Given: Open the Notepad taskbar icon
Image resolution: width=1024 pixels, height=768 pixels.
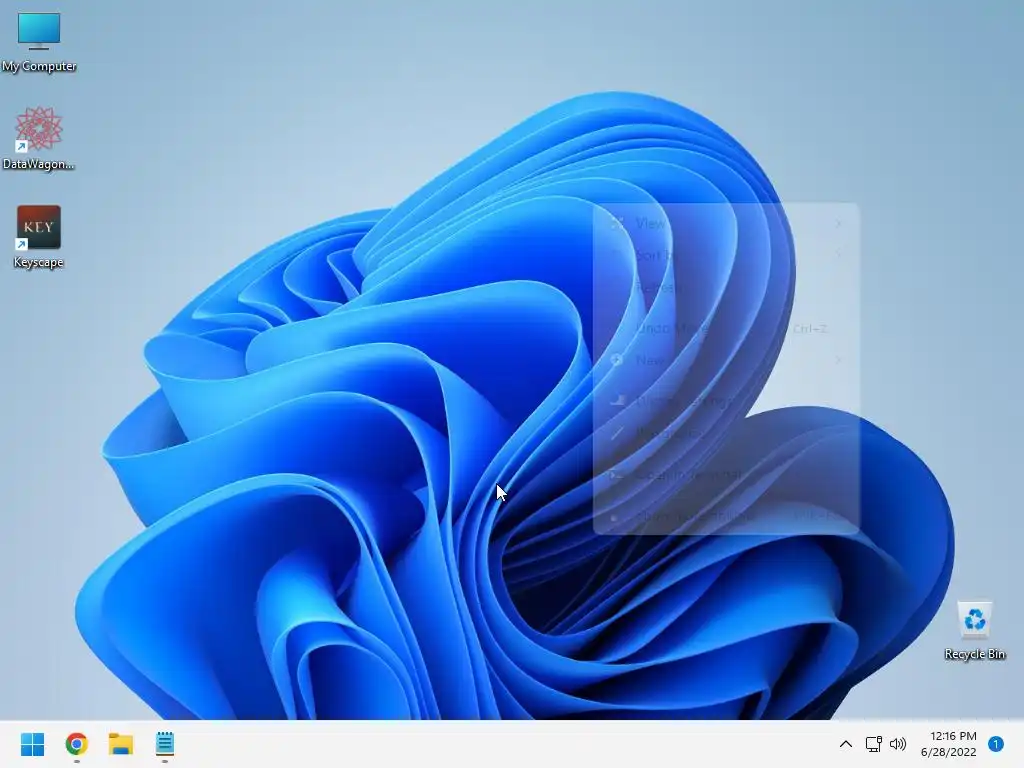Looking at the screenshot, I should tap(165, 744).
